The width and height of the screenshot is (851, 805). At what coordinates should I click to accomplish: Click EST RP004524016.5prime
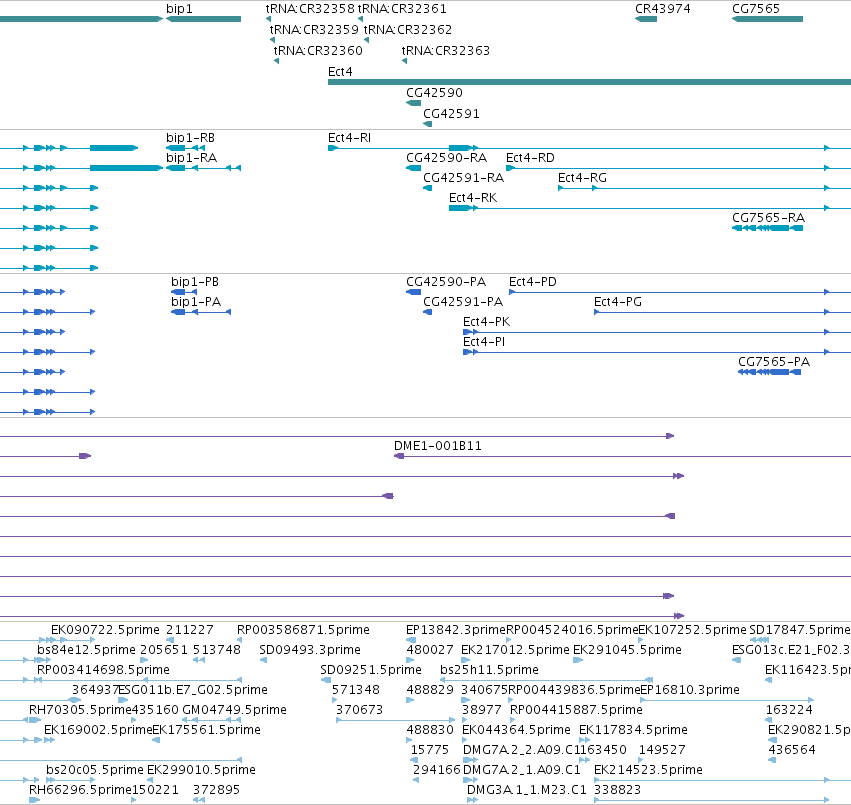(x=572, y=630)
